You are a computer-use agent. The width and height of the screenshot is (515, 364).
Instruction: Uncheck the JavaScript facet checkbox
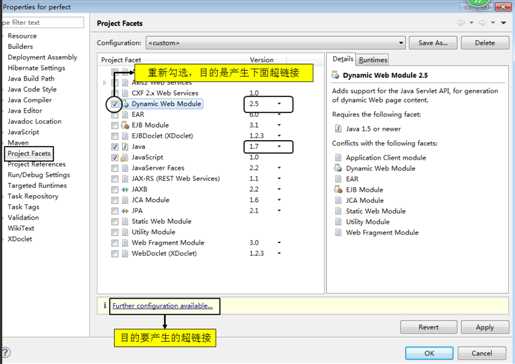(115, 157)
